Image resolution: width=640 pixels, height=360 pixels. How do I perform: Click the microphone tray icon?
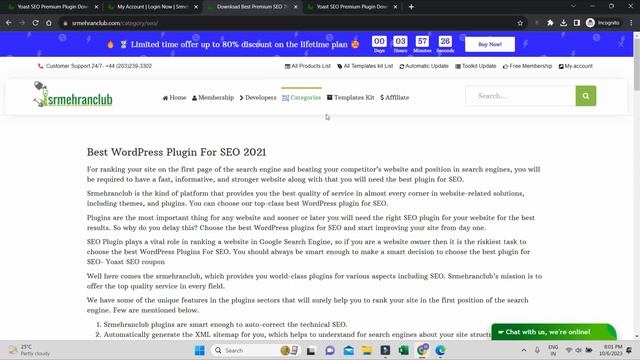click(537, 350)
